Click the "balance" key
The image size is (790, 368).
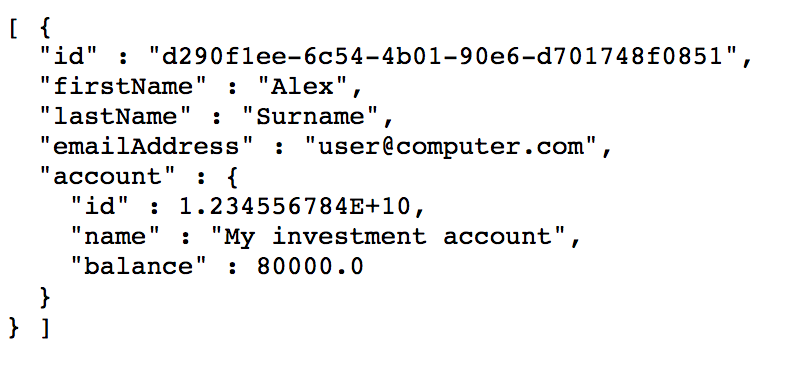(139, 267)
